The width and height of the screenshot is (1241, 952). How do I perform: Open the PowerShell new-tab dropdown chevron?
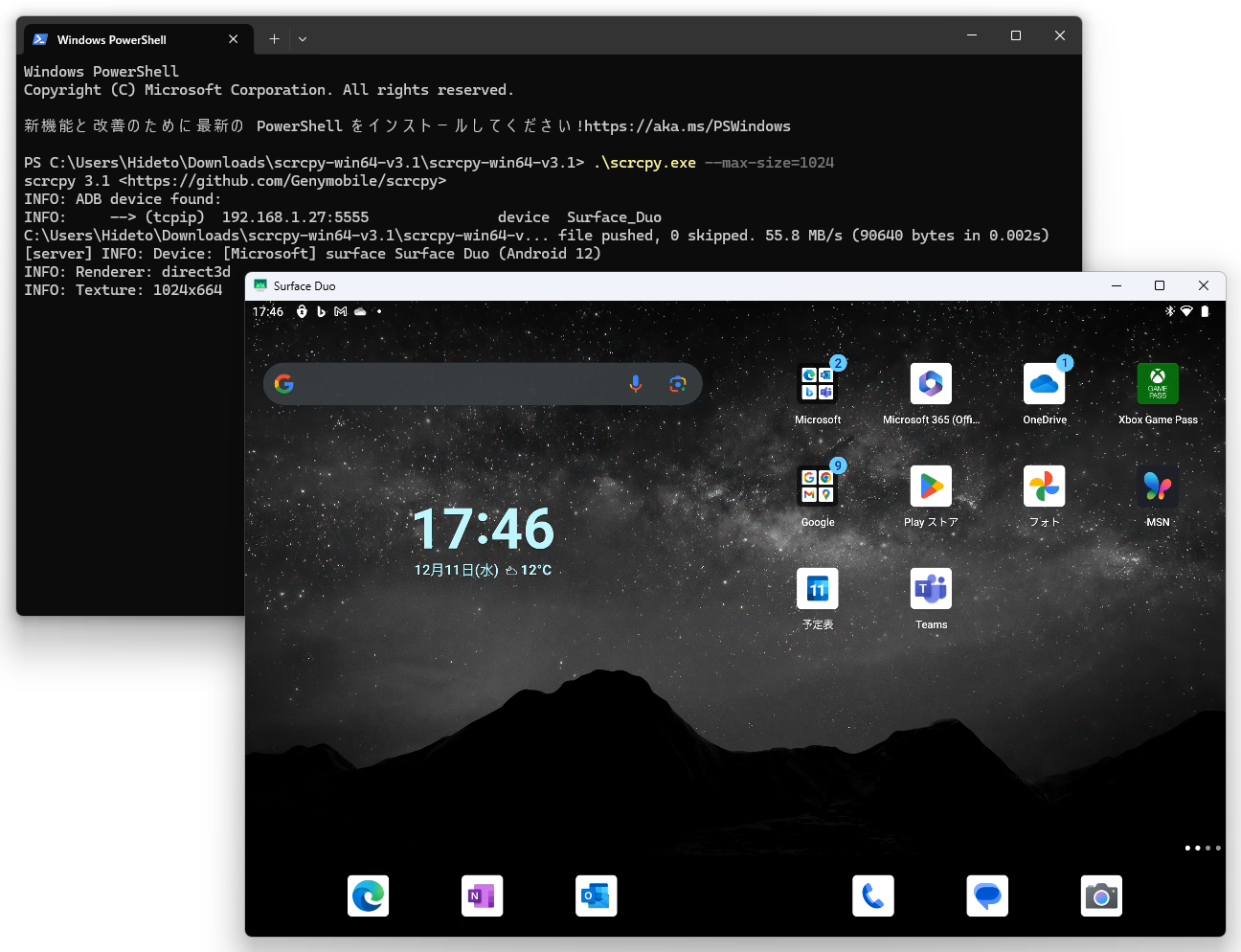pos(303,38)
